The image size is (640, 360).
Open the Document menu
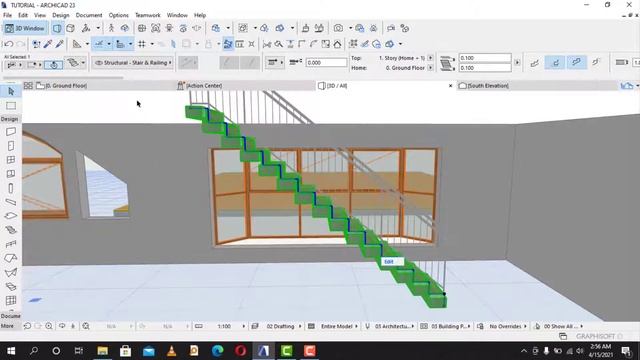point(89,15)
